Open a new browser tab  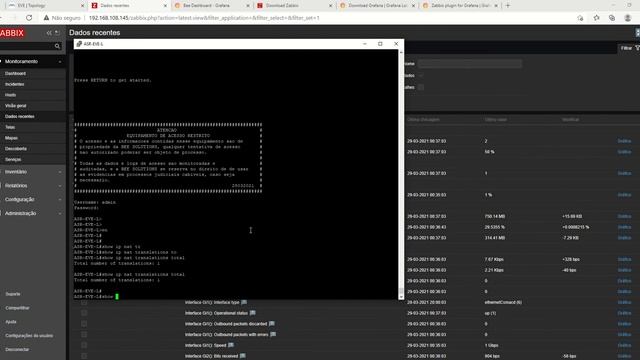(x=508, y=6)
